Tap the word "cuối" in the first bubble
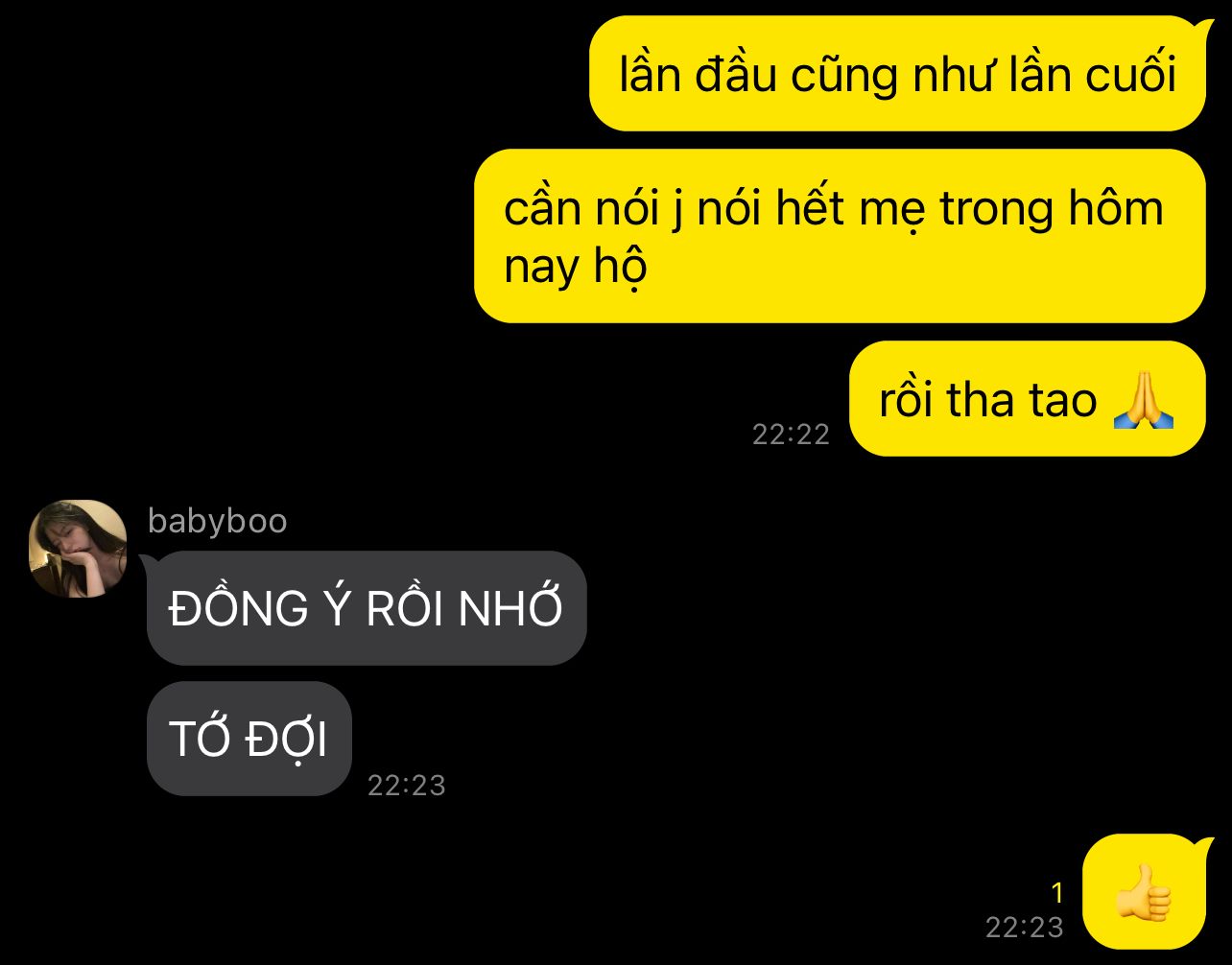 coord(1130,74)
